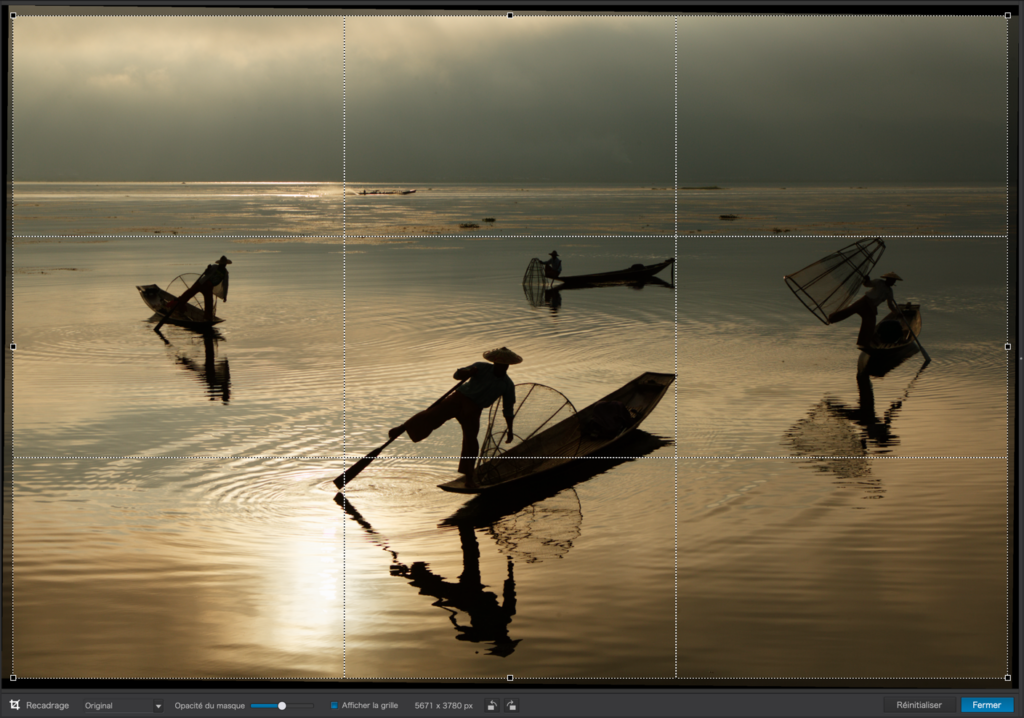
Task: Click the Recadrage crop tool icon
Action: (x=15, y=705)
